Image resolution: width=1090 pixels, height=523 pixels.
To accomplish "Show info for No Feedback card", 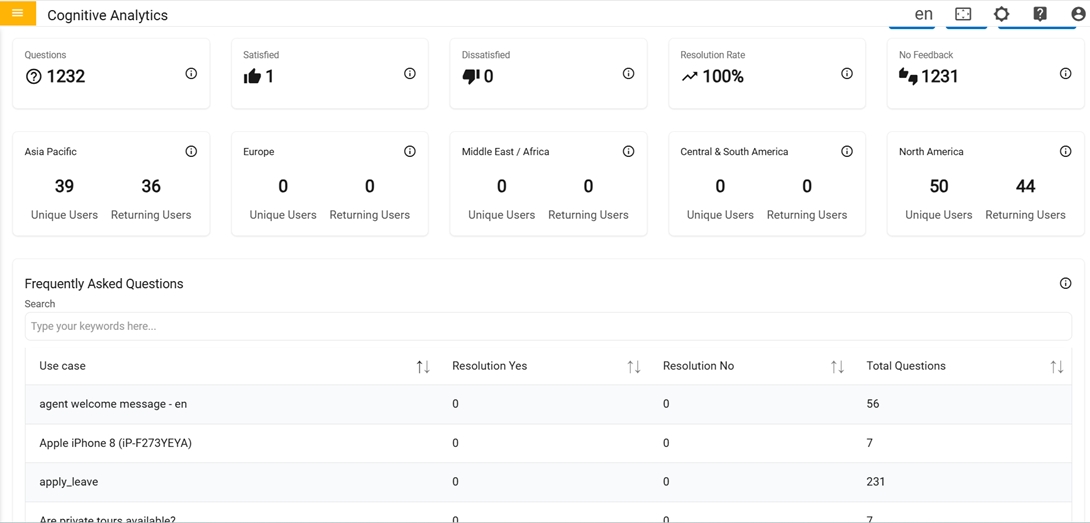I will (x=1065, y=74).
